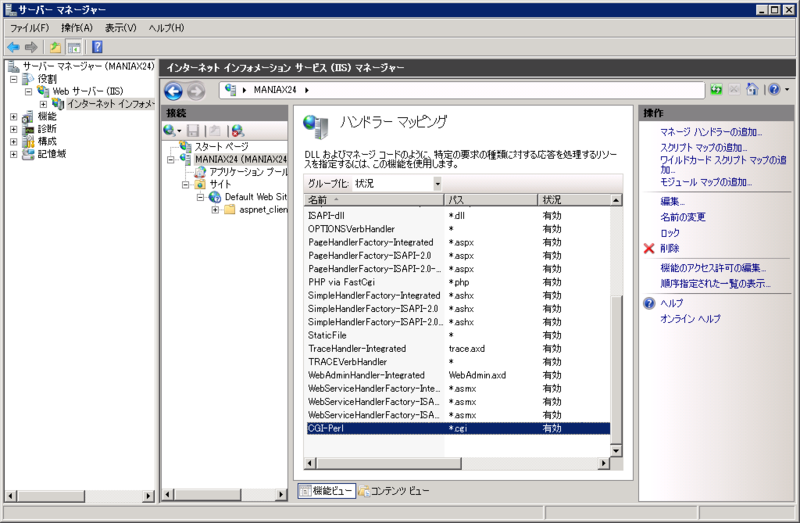The image size is (800, 523).
Task: Select 機能 node in Server Manager tree
Action: click(47, 116)
